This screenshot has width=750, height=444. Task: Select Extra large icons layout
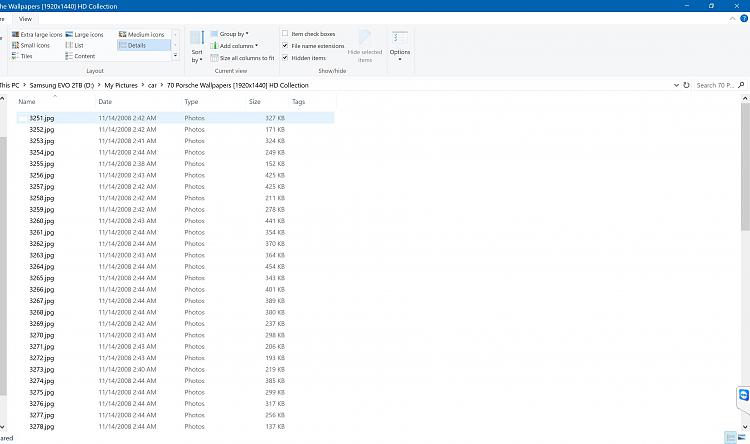click(x=39, y=34)
